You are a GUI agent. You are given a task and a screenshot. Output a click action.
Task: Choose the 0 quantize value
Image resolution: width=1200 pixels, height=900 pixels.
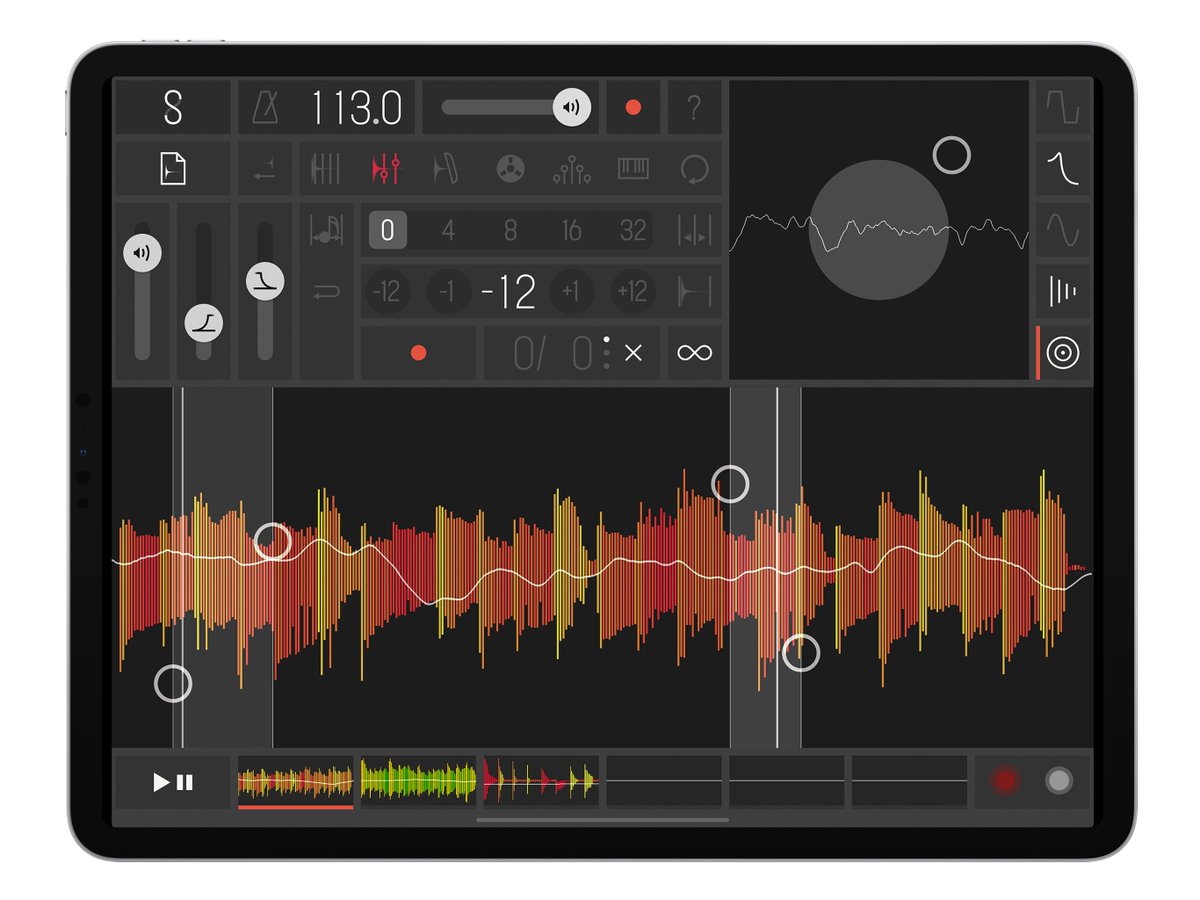pyautogui.click(x=387, y=231)
